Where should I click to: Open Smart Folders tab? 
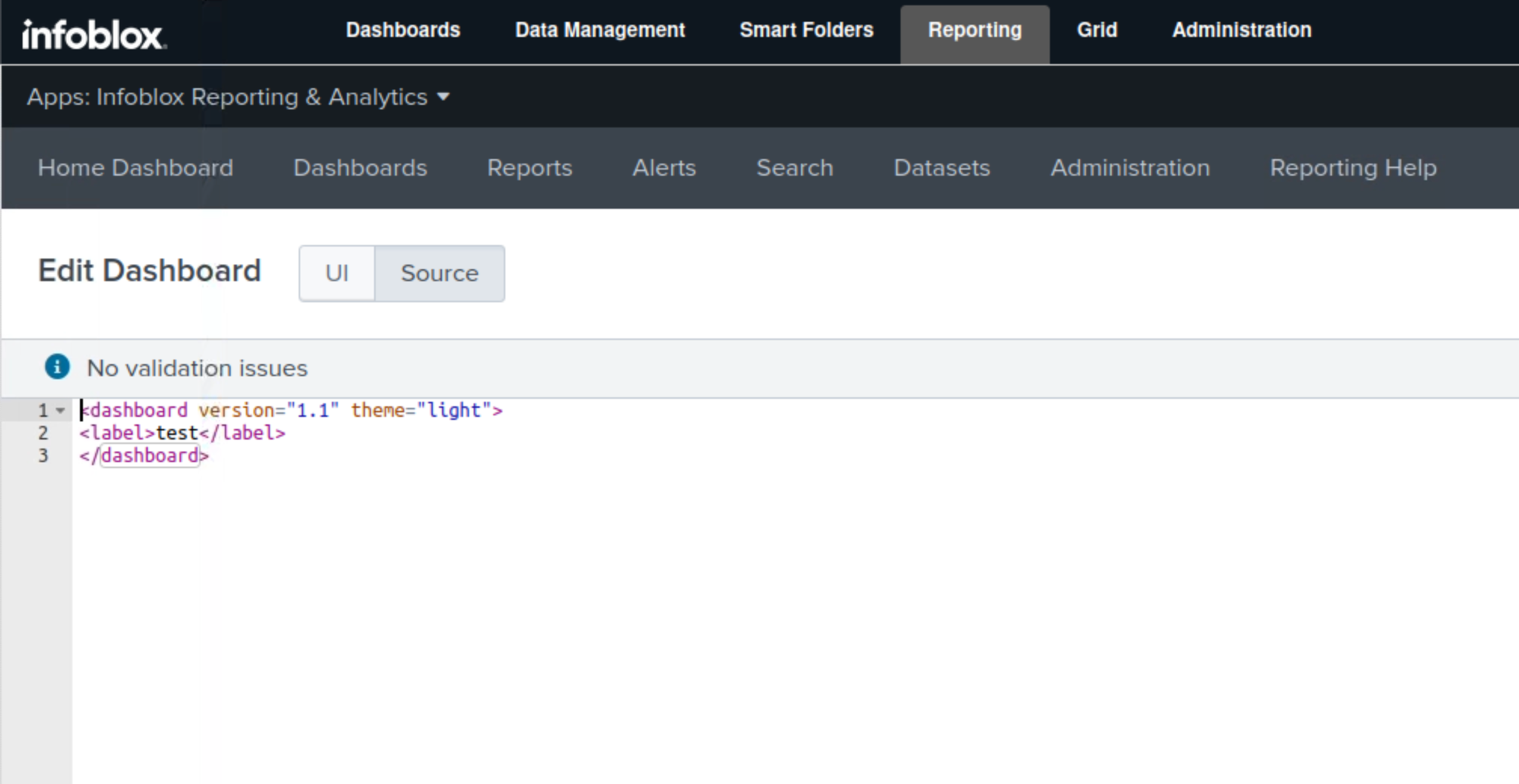[806, 30]
